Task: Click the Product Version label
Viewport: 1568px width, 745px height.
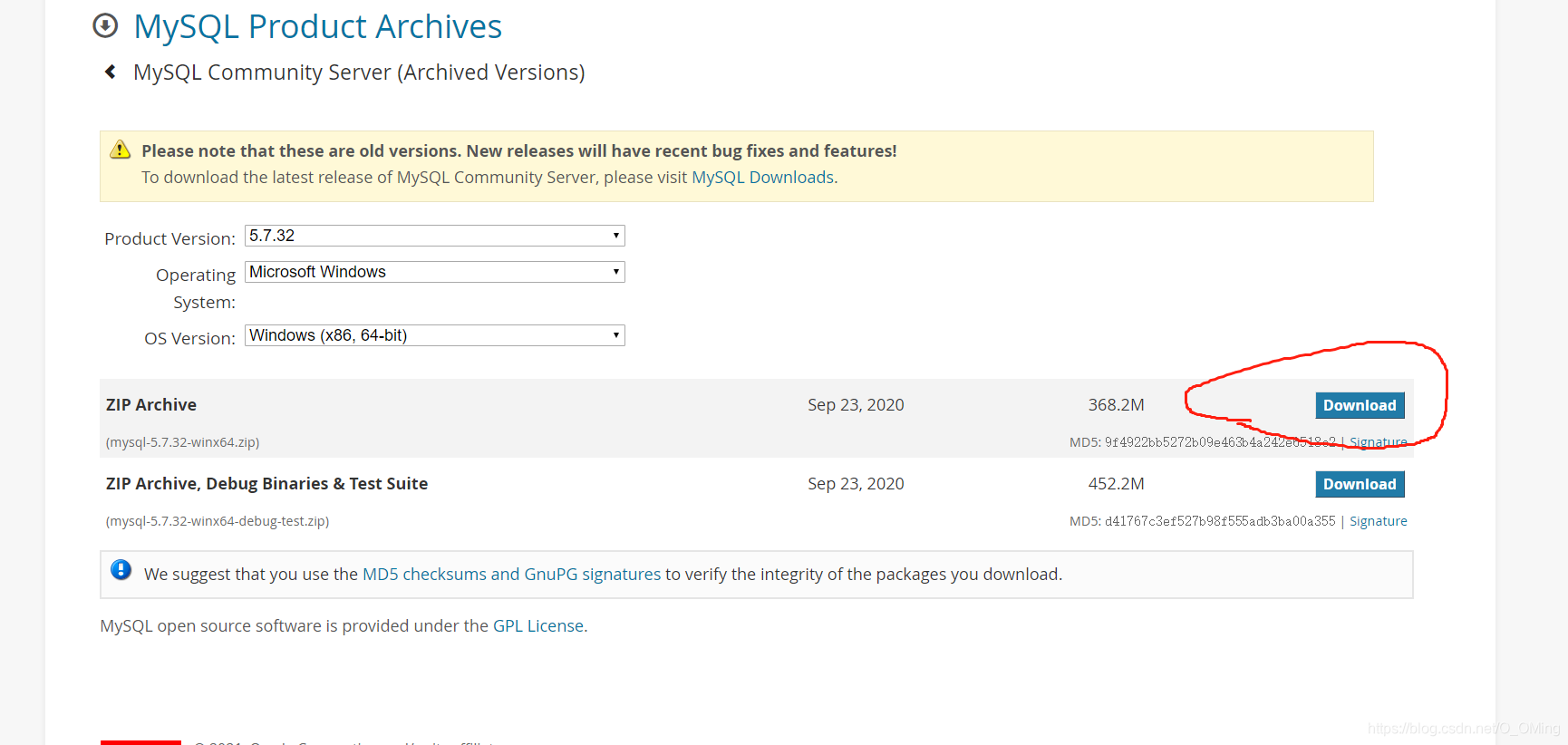Action: [169, 238]
